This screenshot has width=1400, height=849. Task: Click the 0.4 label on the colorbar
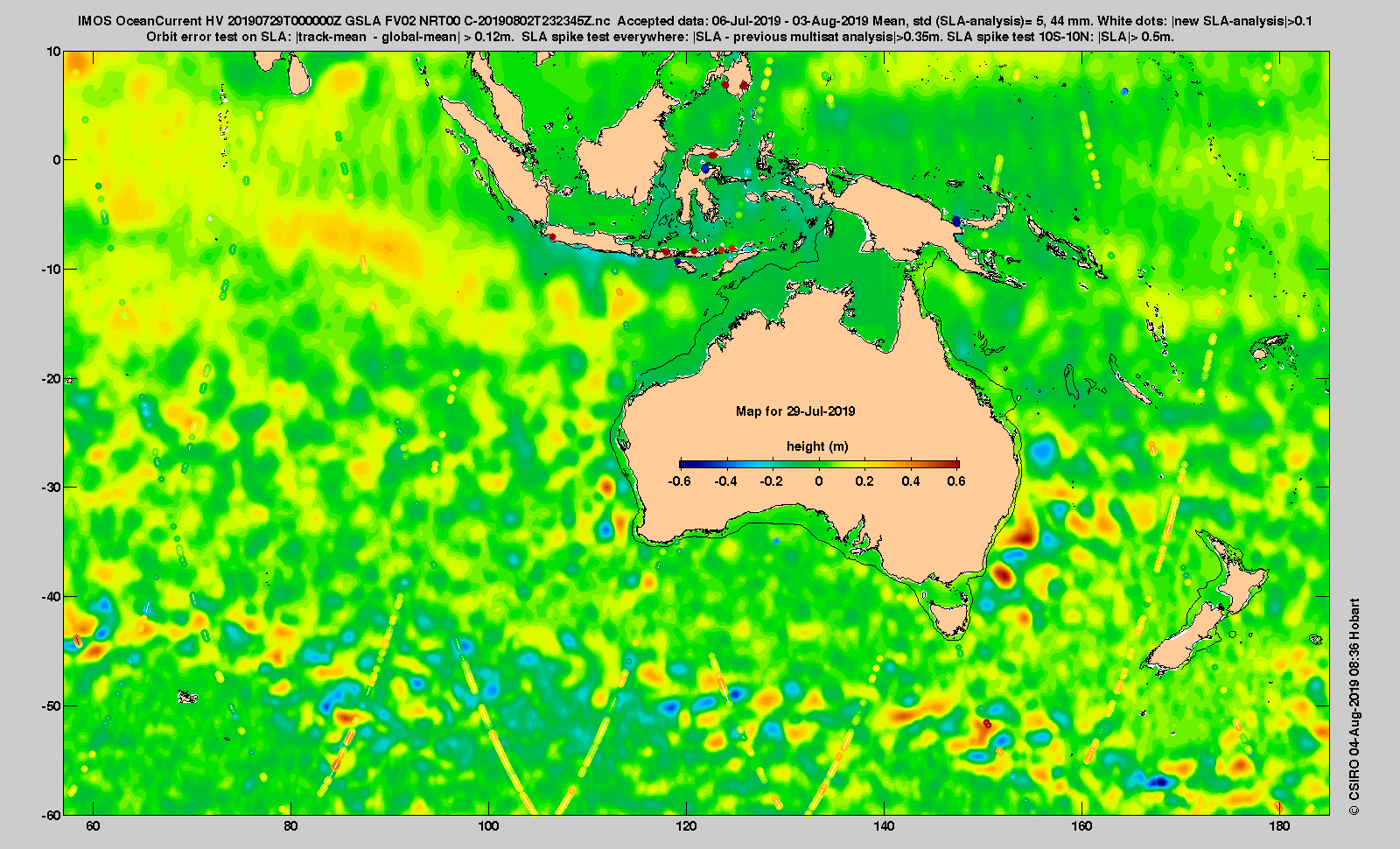click(x=911, y=481)
